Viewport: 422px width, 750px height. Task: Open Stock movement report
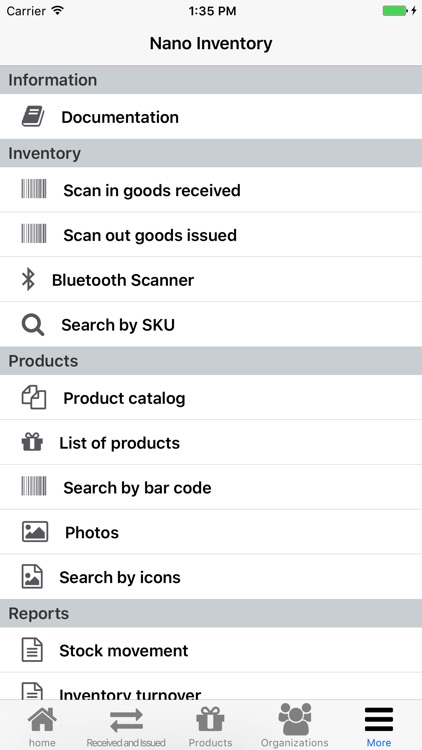click(211, 650)
